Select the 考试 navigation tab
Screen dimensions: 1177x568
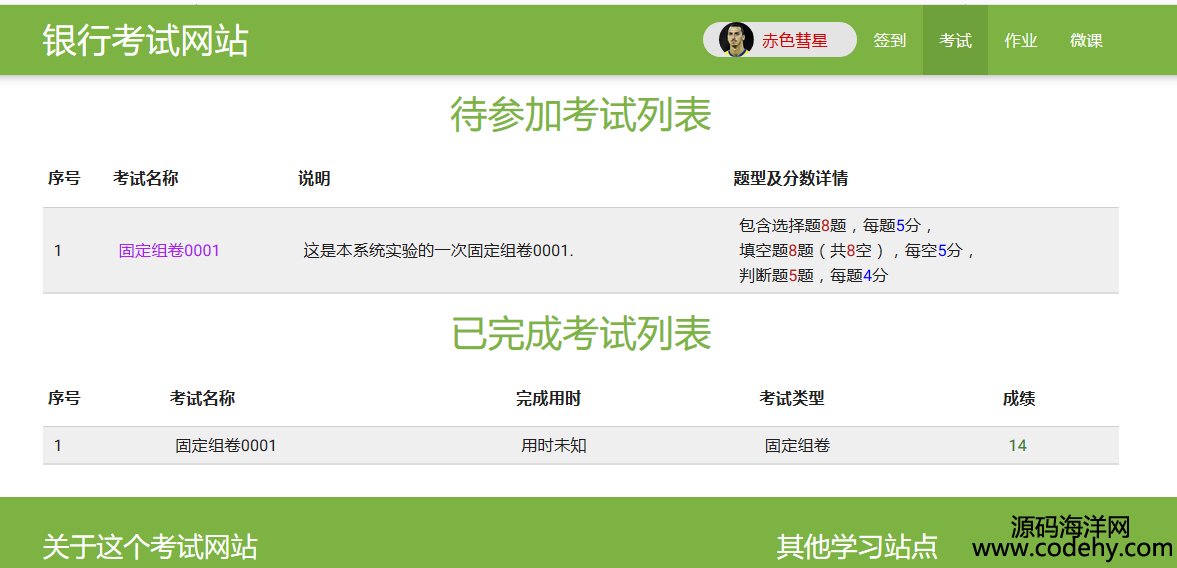click(955, 41)
